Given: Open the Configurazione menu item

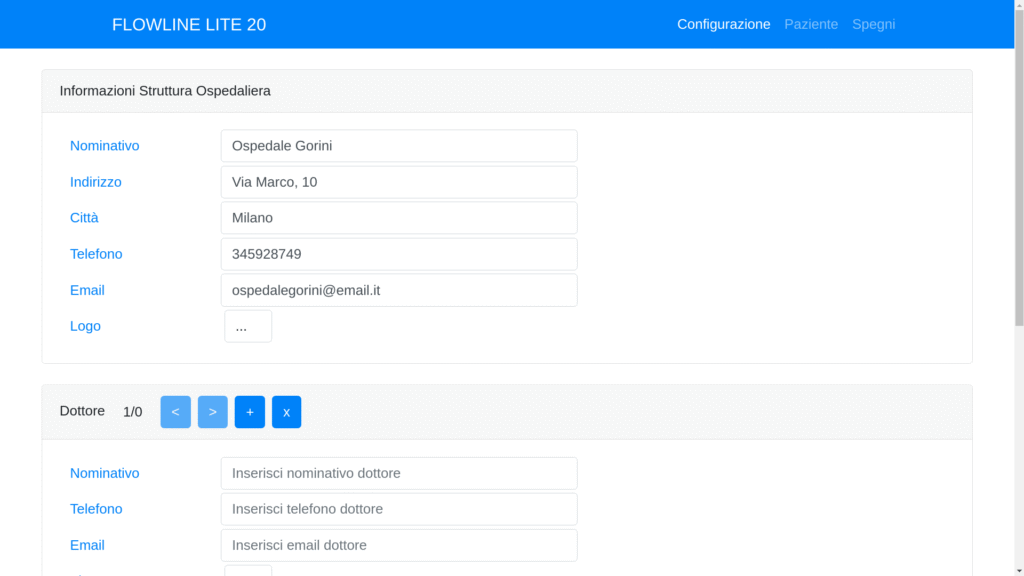Looking at the screenshot, I should point(723,24).
